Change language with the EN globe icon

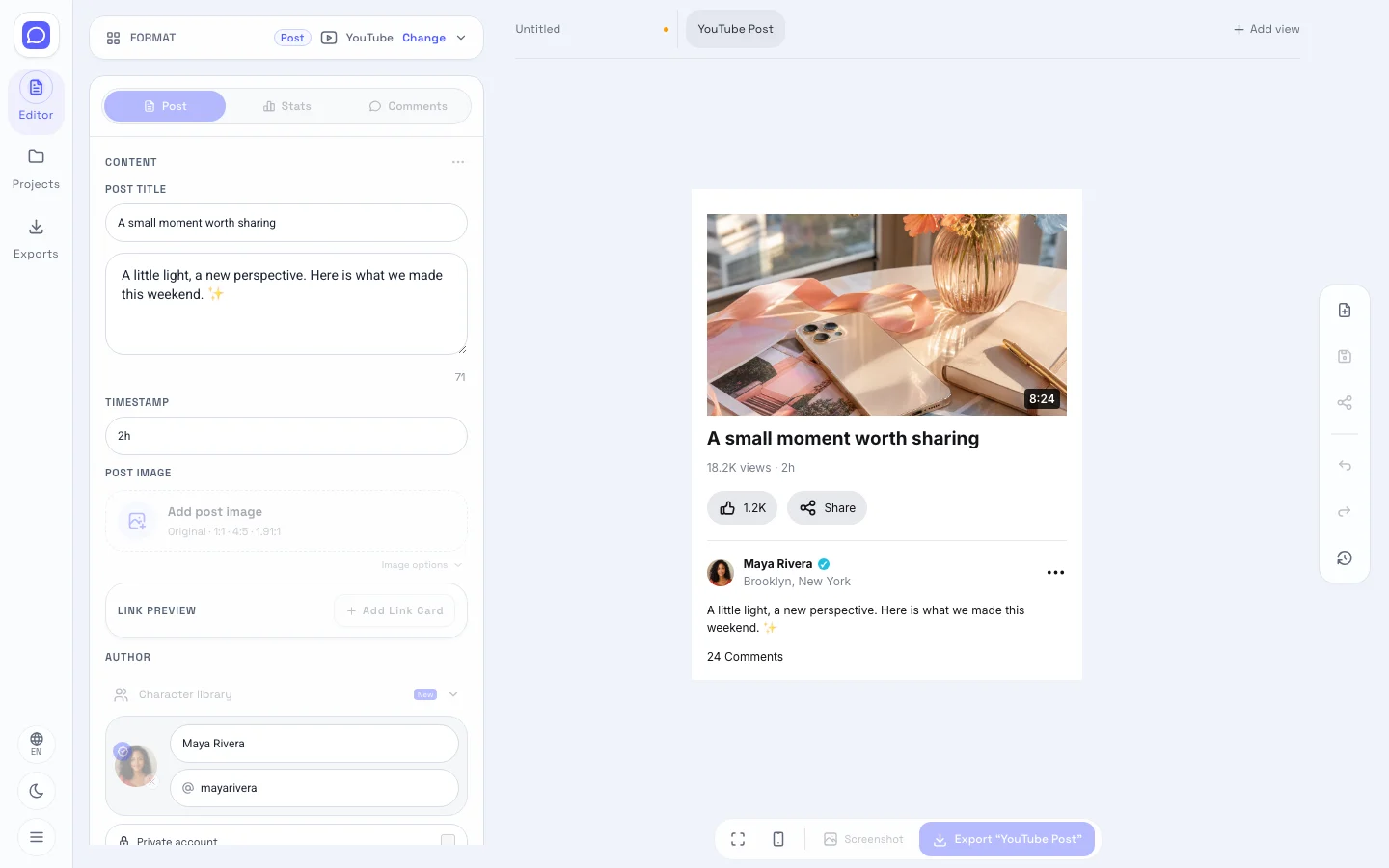[37, 744]
